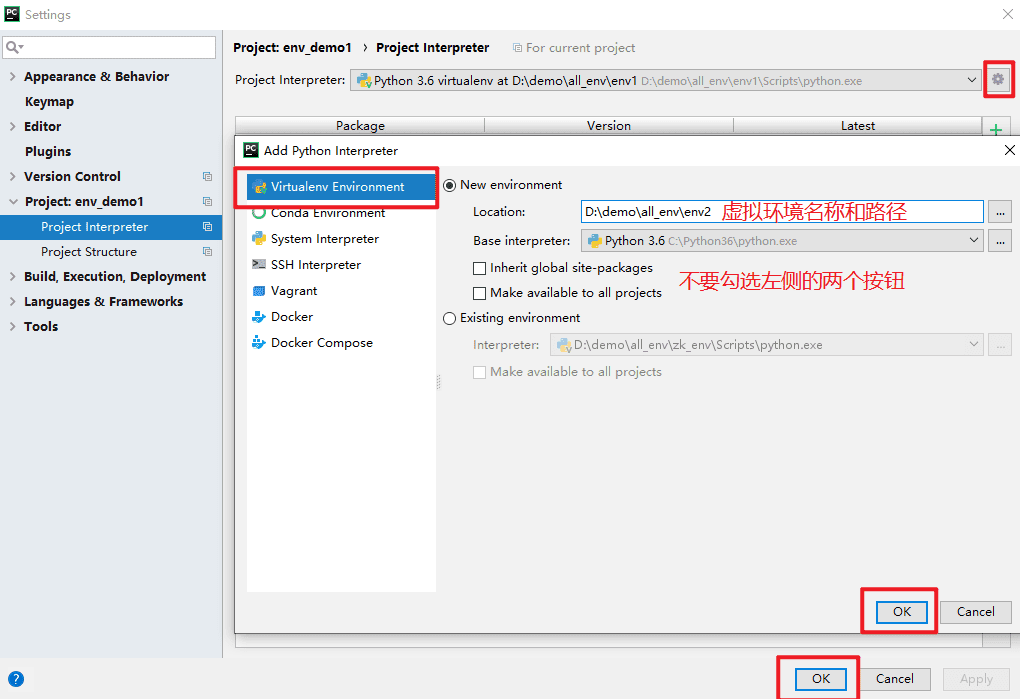Select Virtualenv Environment in interpreter list
This screenshot has height=699, width=1020.
pyautogui.click(x=342, y=187)
